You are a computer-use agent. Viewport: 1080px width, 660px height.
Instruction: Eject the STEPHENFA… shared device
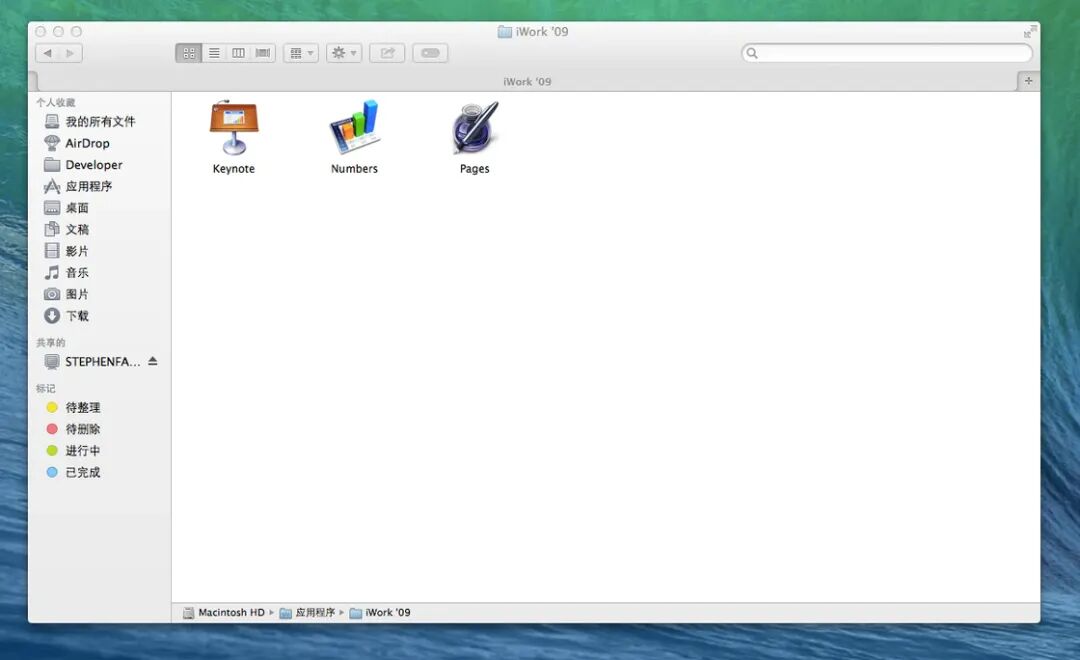(153, 361)
